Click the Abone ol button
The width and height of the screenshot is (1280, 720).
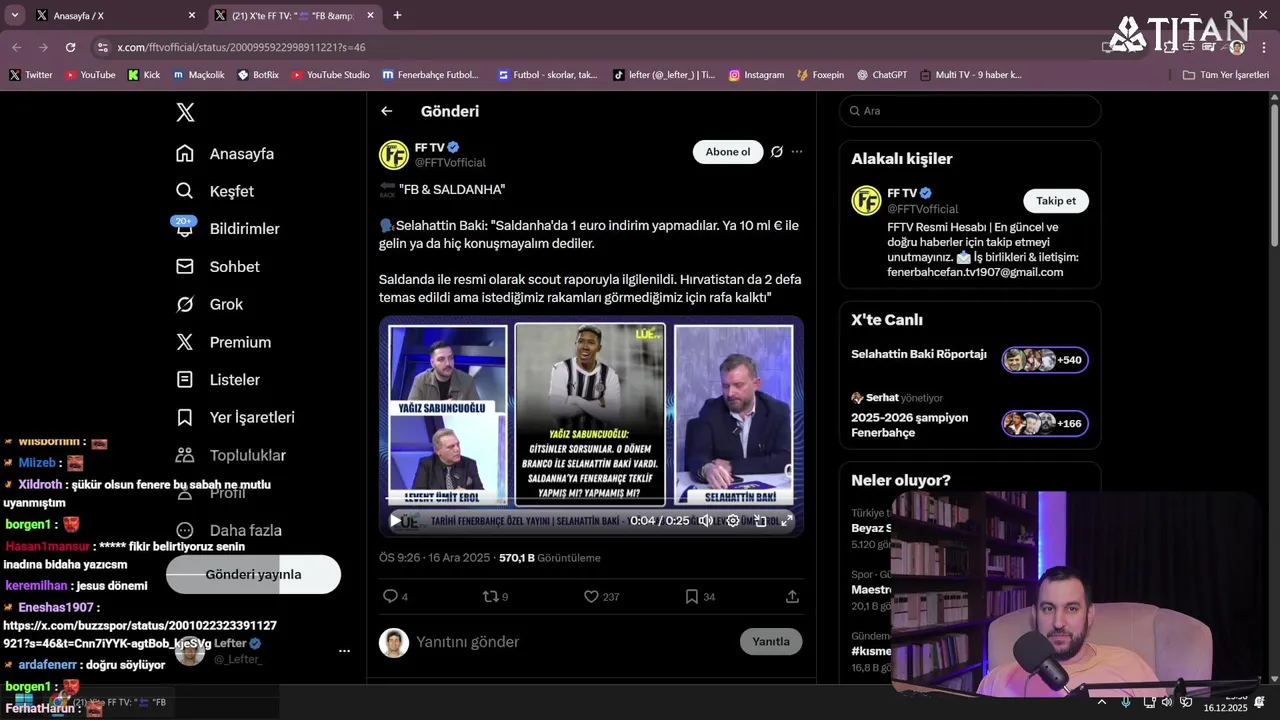(728, 152)
